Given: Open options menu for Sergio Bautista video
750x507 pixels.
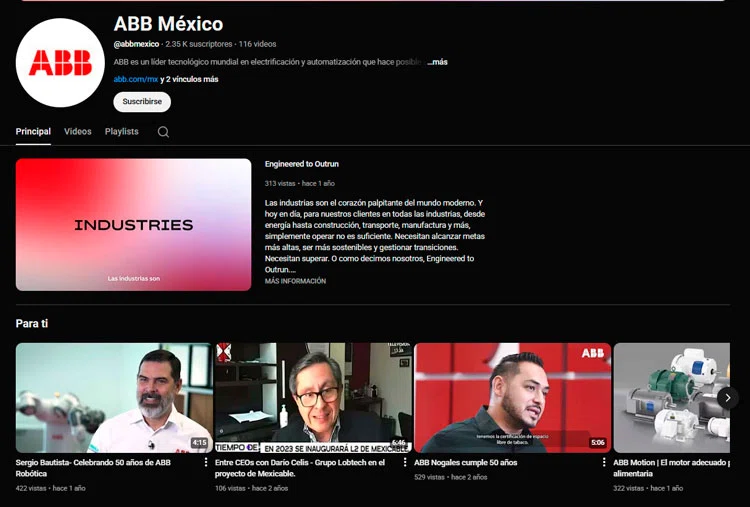Looking at the screenshot, I should 206,462.
